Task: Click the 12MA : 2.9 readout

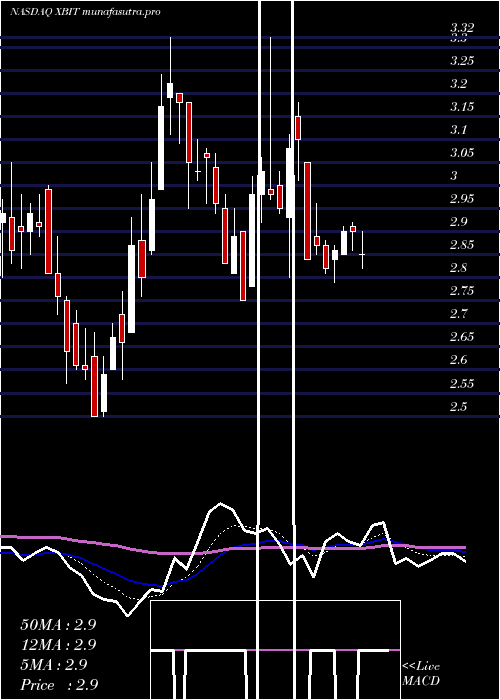Action: tap(58, 645)
